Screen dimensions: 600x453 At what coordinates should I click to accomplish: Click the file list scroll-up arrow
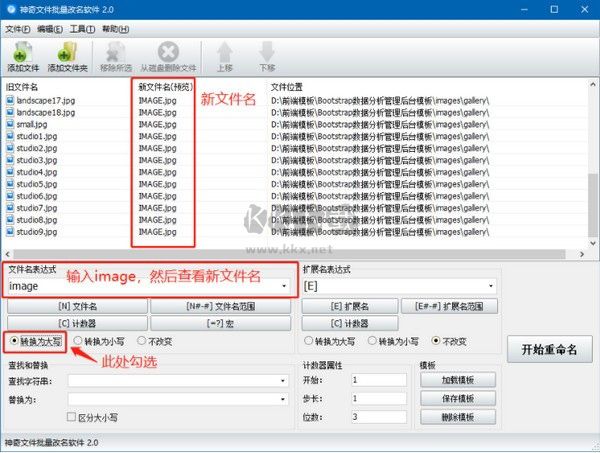click(593, 84)
